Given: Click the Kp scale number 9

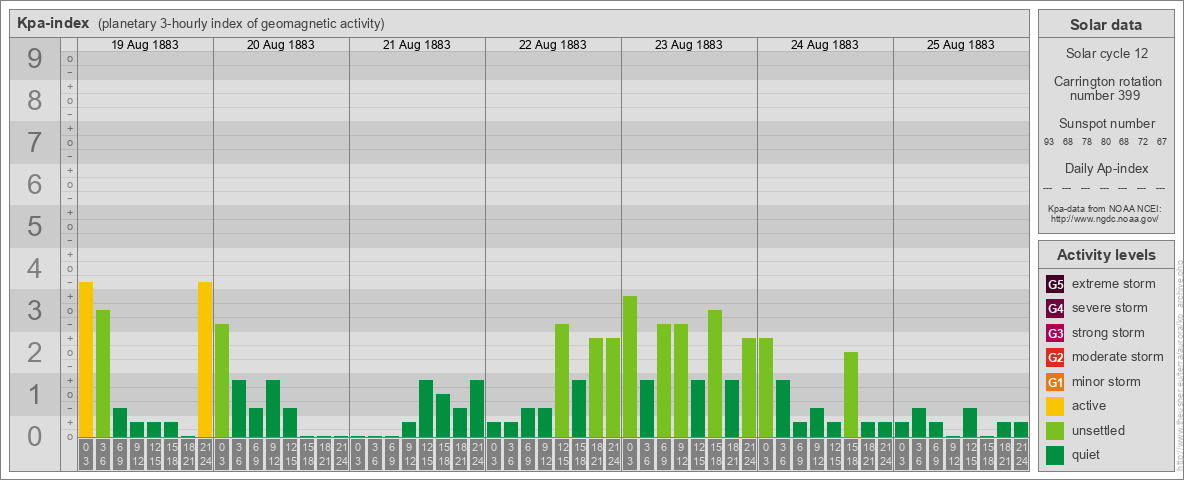Looking at the screenshot, I should (x=34, y=59).
